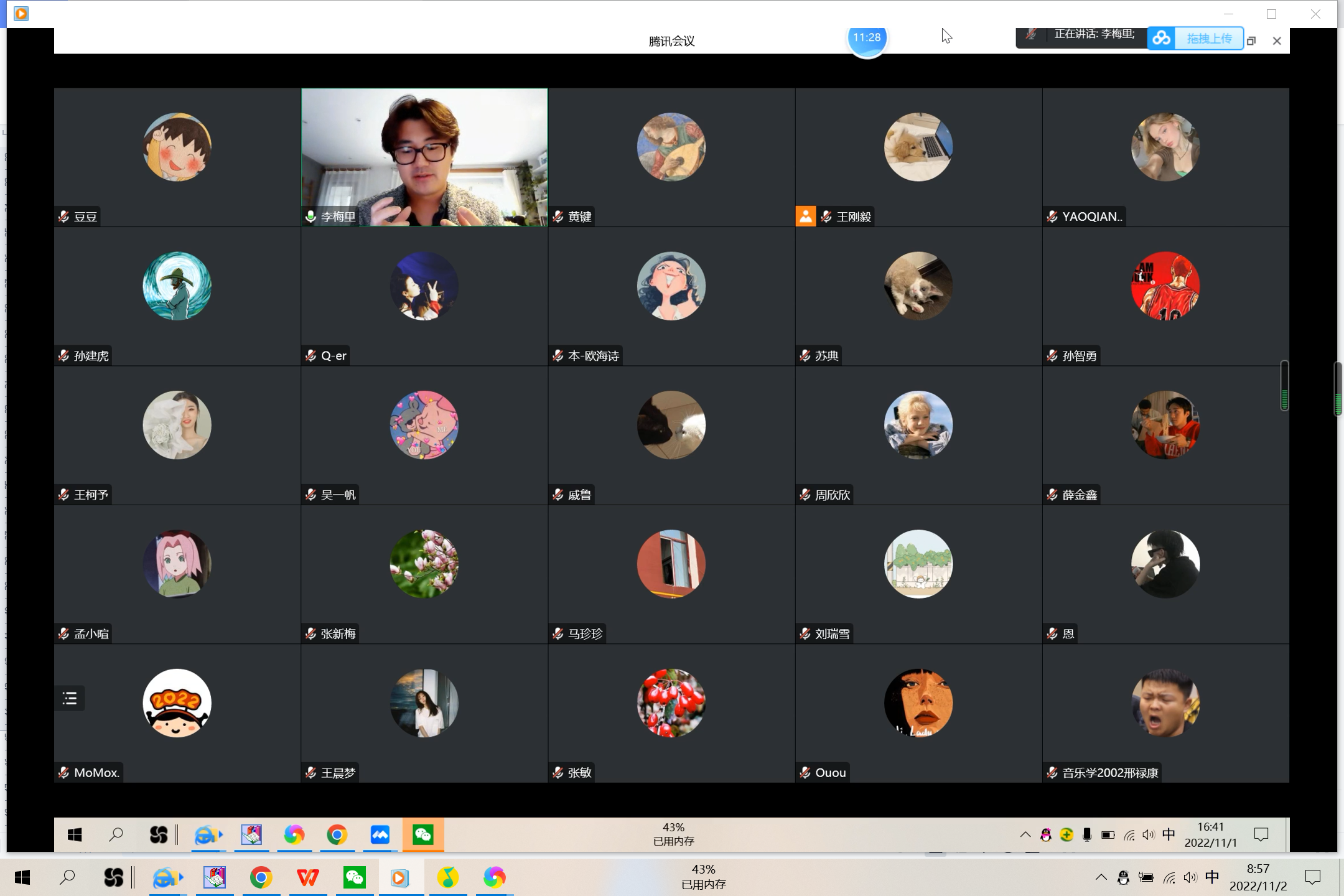Expand tray chevron in recorded taskbar
The height and width of the screenshot is (896, 1344).
click(1025, 835)
